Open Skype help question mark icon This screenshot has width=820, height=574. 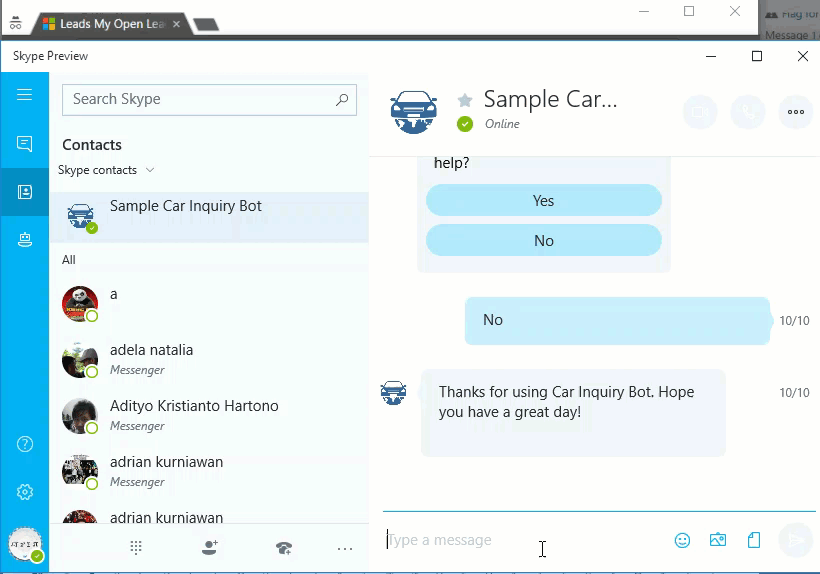pyautogui.click(x=25, y=444)
